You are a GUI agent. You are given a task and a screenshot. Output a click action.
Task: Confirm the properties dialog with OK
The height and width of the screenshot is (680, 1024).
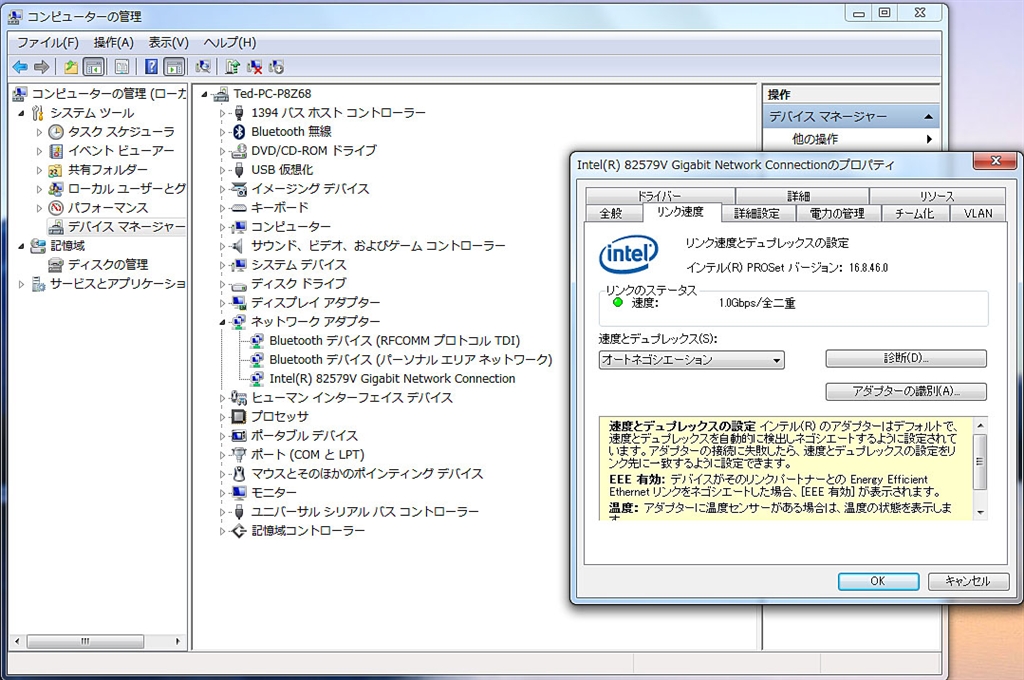pyautogui.click(x=878, y=581)
